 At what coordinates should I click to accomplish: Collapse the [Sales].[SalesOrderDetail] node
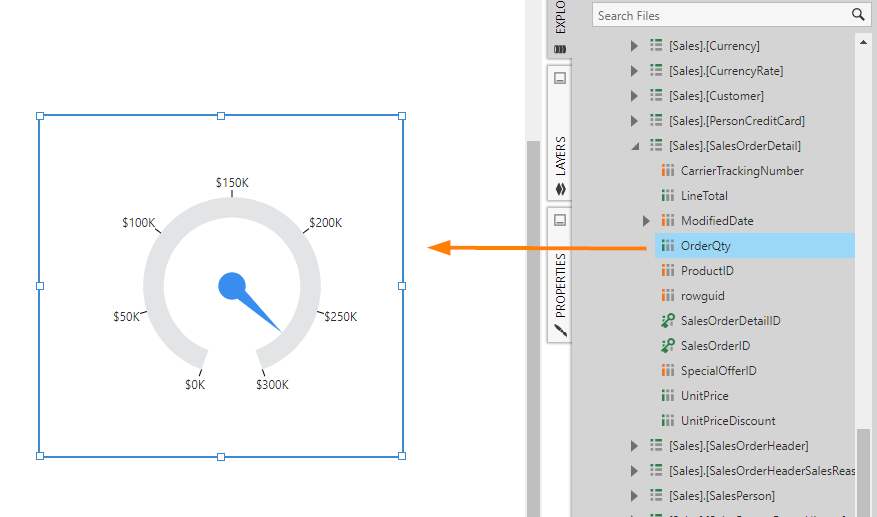(634, 146)
